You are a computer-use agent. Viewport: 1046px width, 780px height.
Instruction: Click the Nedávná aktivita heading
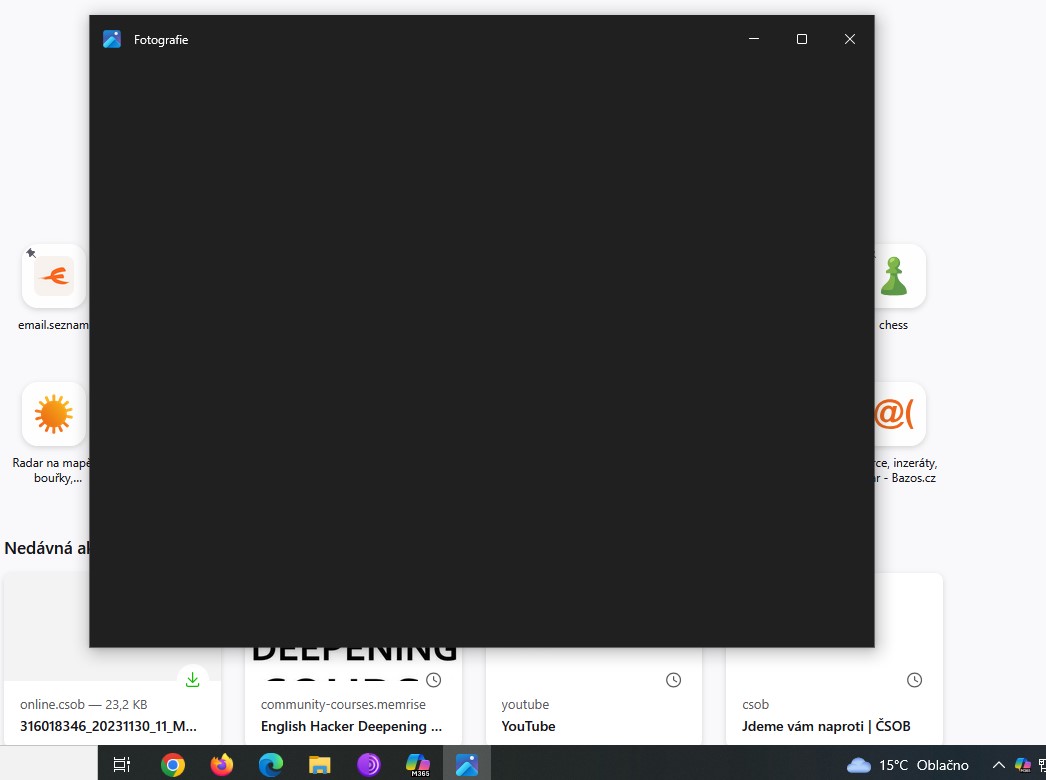pos(47,548)
